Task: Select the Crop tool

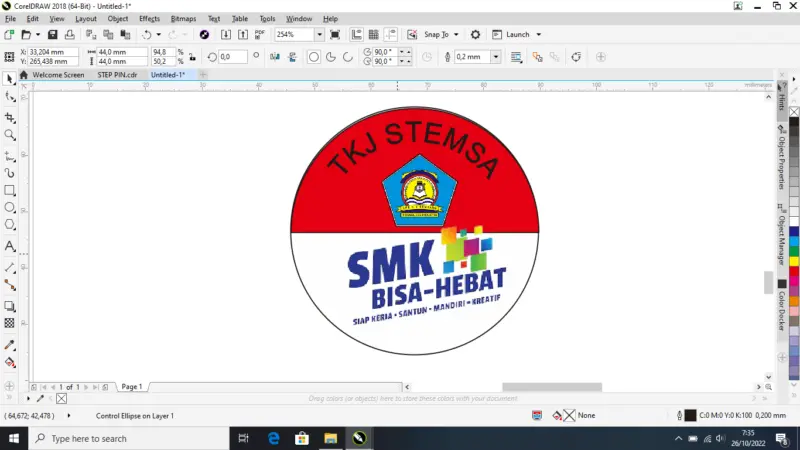Action: click(9, 118)
